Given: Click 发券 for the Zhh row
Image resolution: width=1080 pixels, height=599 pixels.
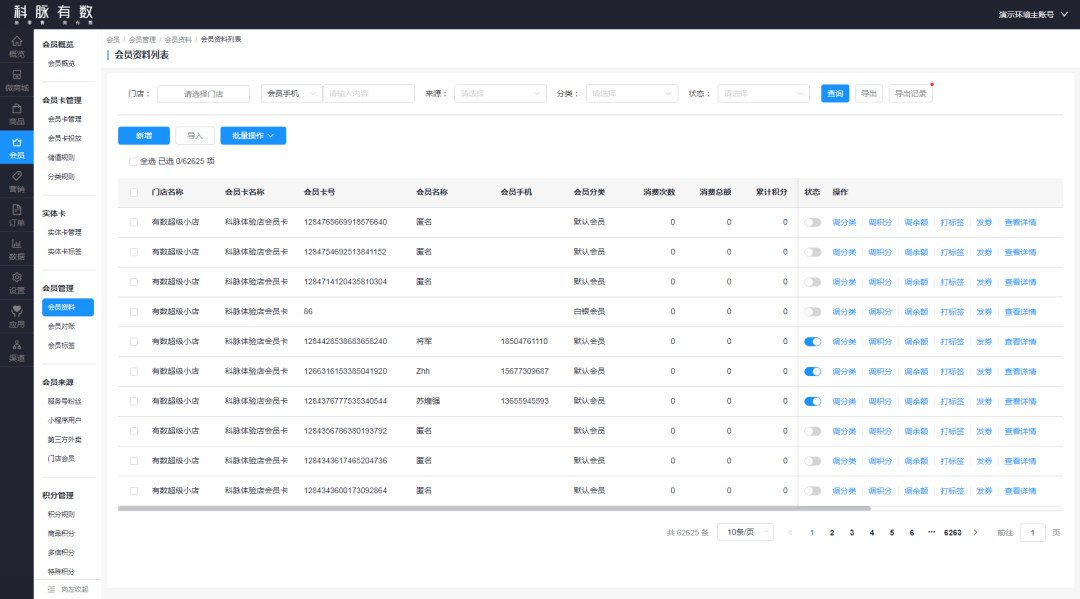Looking at the screenshot, I should (x=984, y=372).
